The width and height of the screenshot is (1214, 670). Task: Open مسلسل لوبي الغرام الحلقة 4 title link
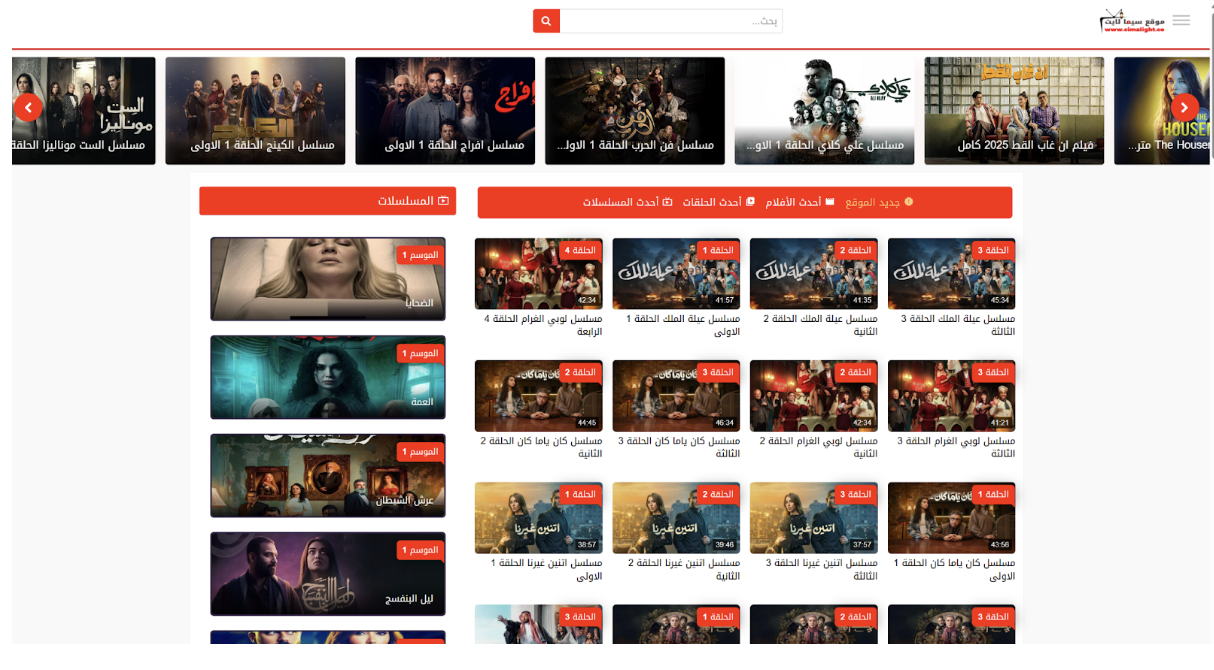(539, 324)
